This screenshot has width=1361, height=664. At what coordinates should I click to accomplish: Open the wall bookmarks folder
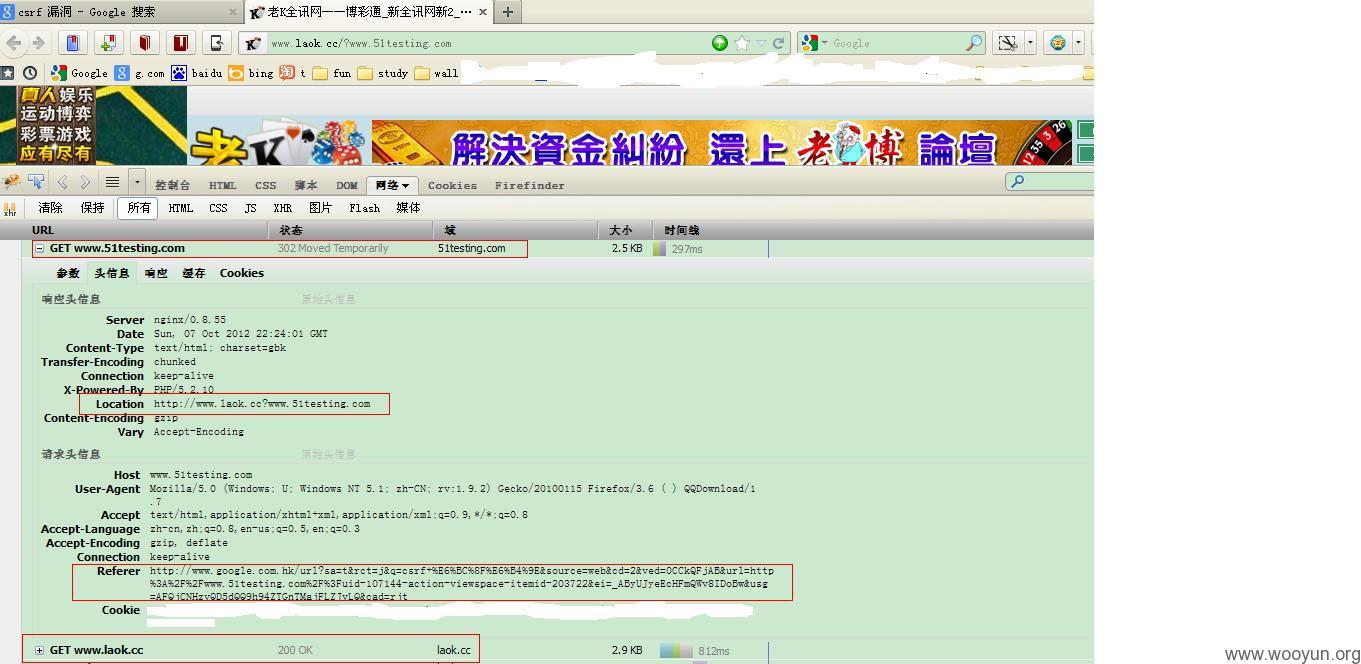tap(436, 73)
